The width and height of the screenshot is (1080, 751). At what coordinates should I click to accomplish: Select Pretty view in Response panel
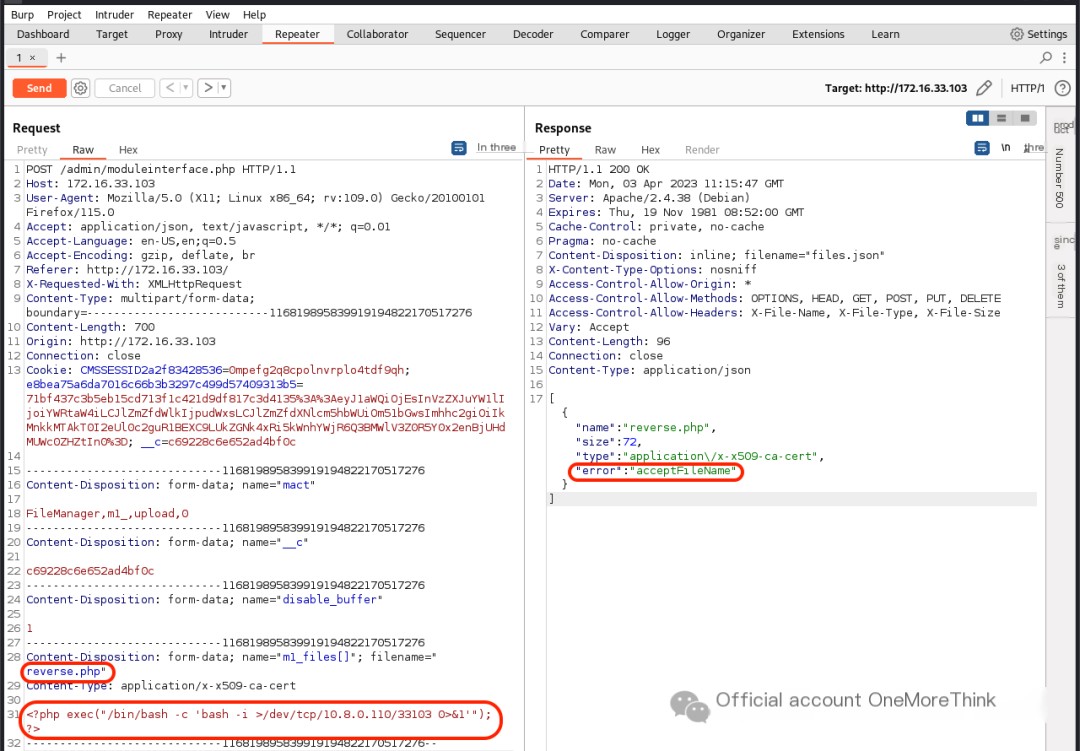click(x=554, y=150)
